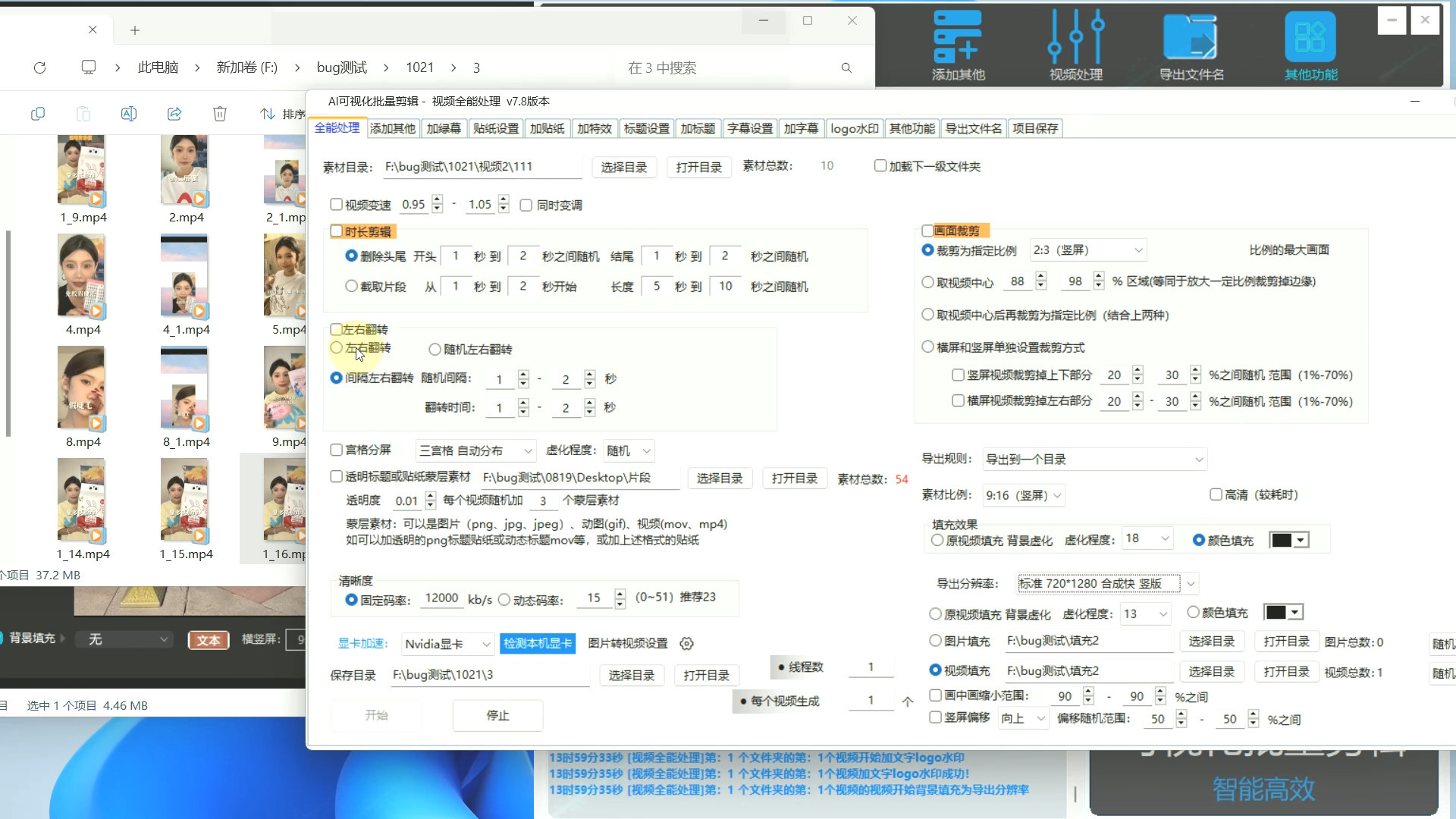Open the lower 颜色填充 color swatch picker
The width and height of the screenshot is (1456, 819).
1283,612
